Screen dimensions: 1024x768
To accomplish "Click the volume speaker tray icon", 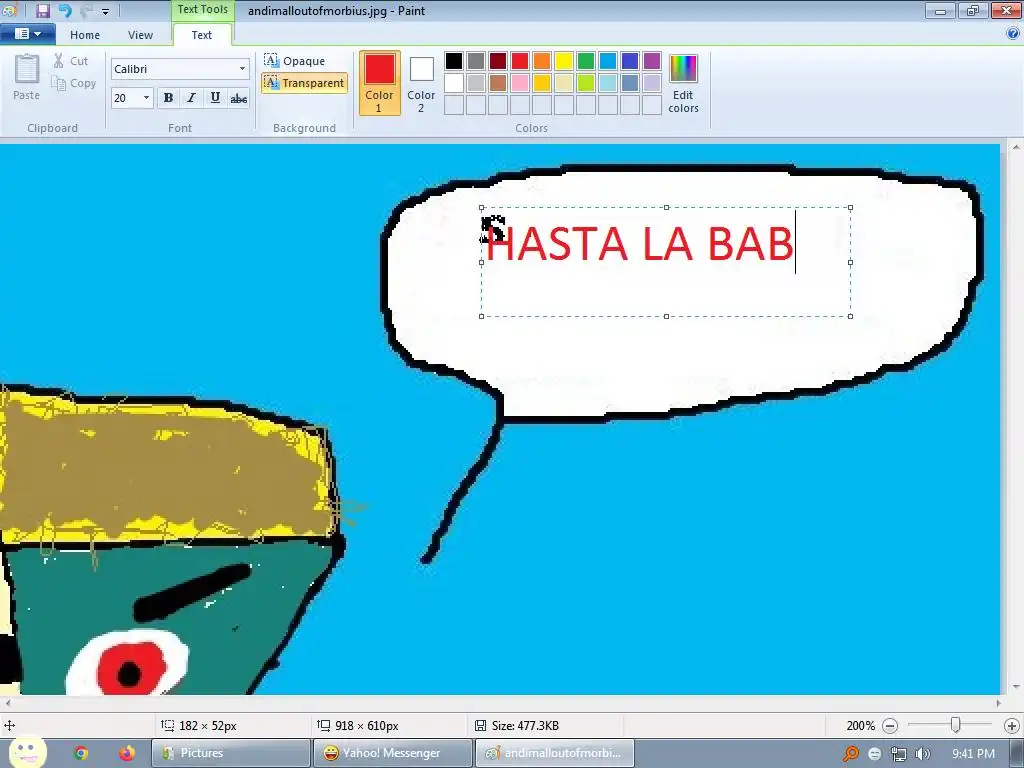I will (922, 754).
